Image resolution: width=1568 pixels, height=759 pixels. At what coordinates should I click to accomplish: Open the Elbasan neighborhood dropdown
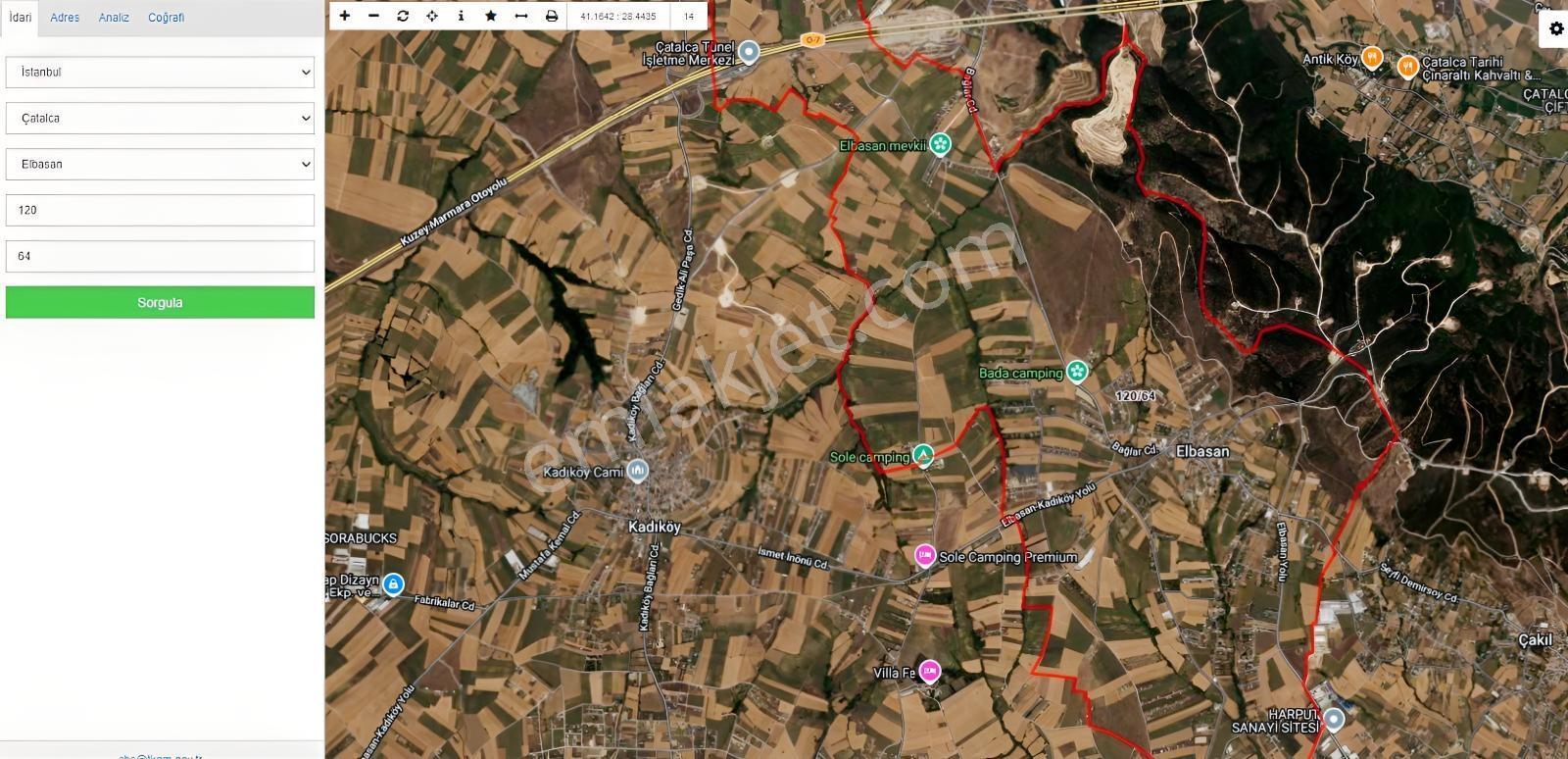coord(160,164)
